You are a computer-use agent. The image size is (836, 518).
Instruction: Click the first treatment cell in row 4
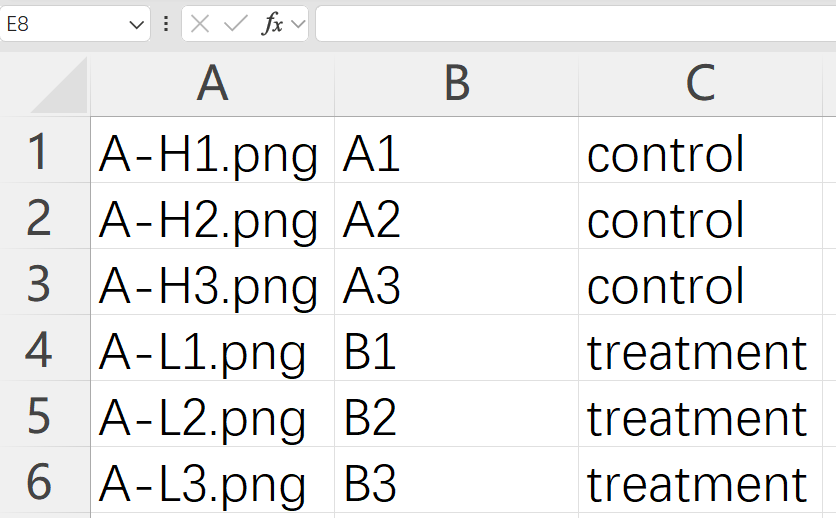click(x=700, y=349)
